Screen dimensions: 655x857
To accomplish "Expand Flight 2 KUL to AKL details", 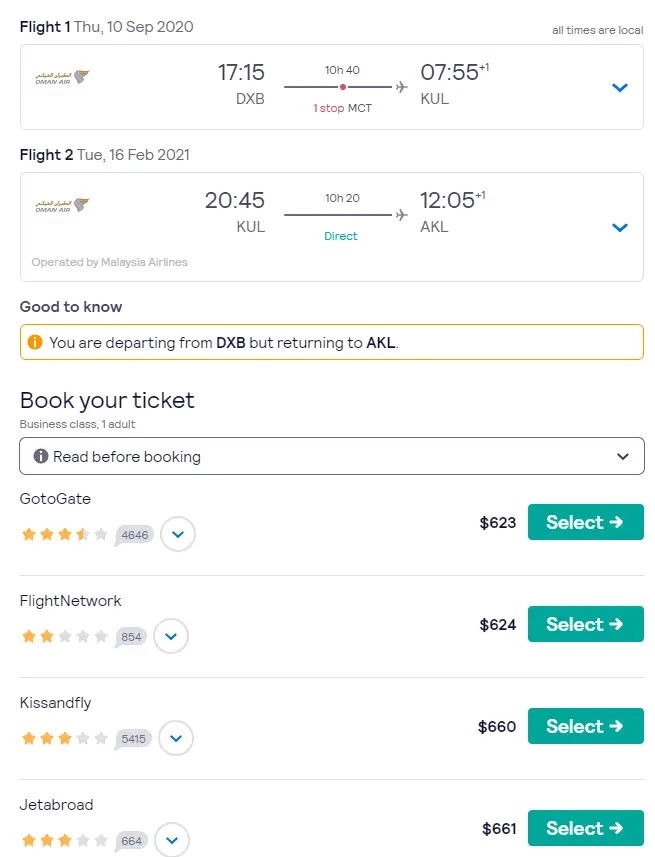I will 619,227.
